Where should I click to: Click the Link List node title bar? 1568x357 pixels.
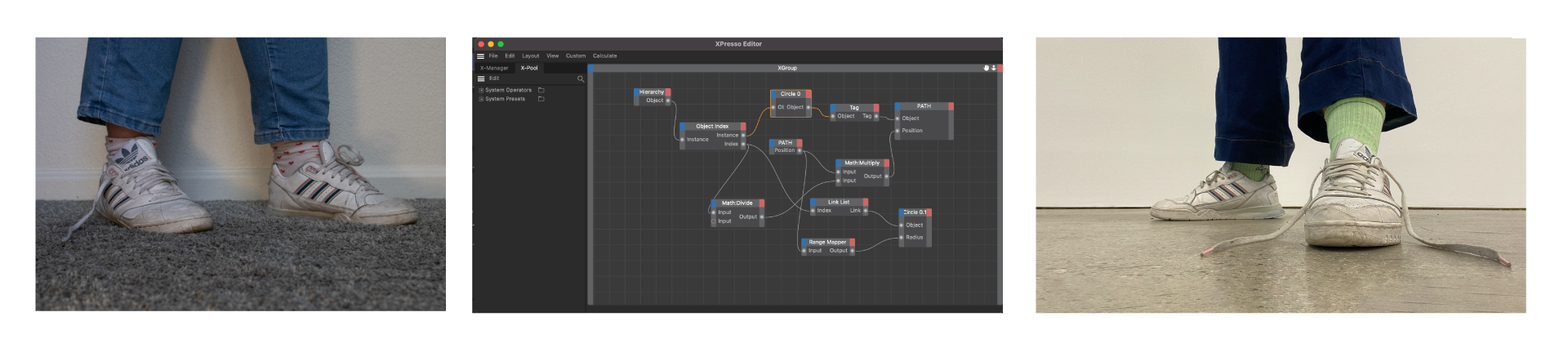pyautogui.click(x=838, y=203)
